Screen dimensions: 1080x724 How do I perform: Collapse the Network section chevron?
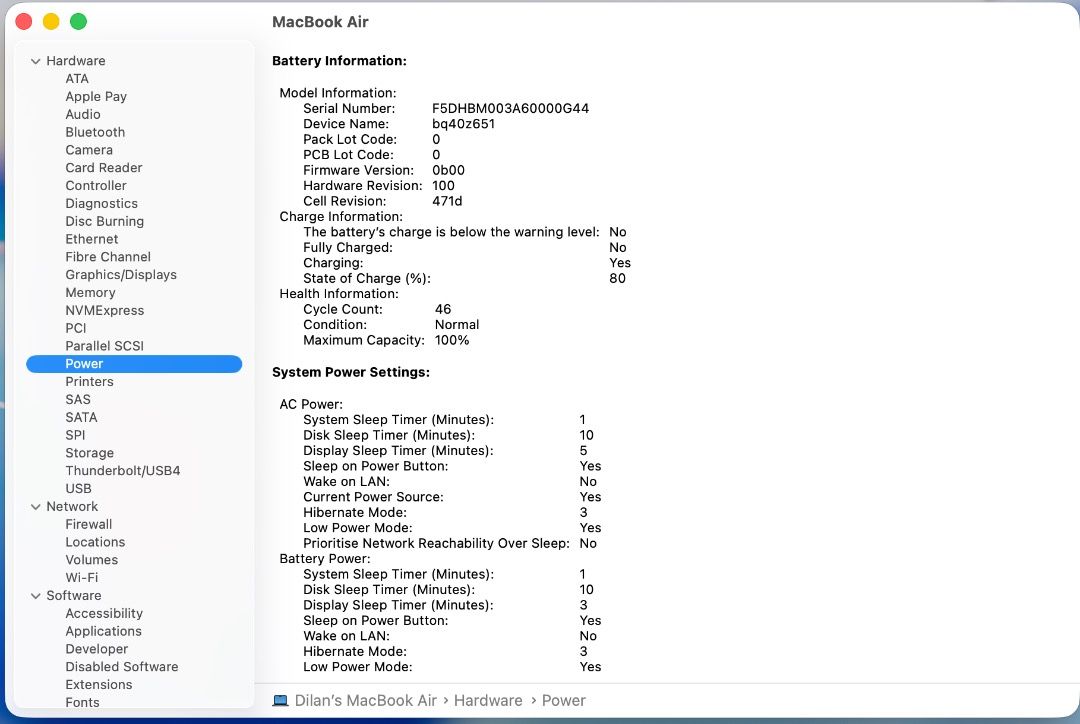point(36,507)
